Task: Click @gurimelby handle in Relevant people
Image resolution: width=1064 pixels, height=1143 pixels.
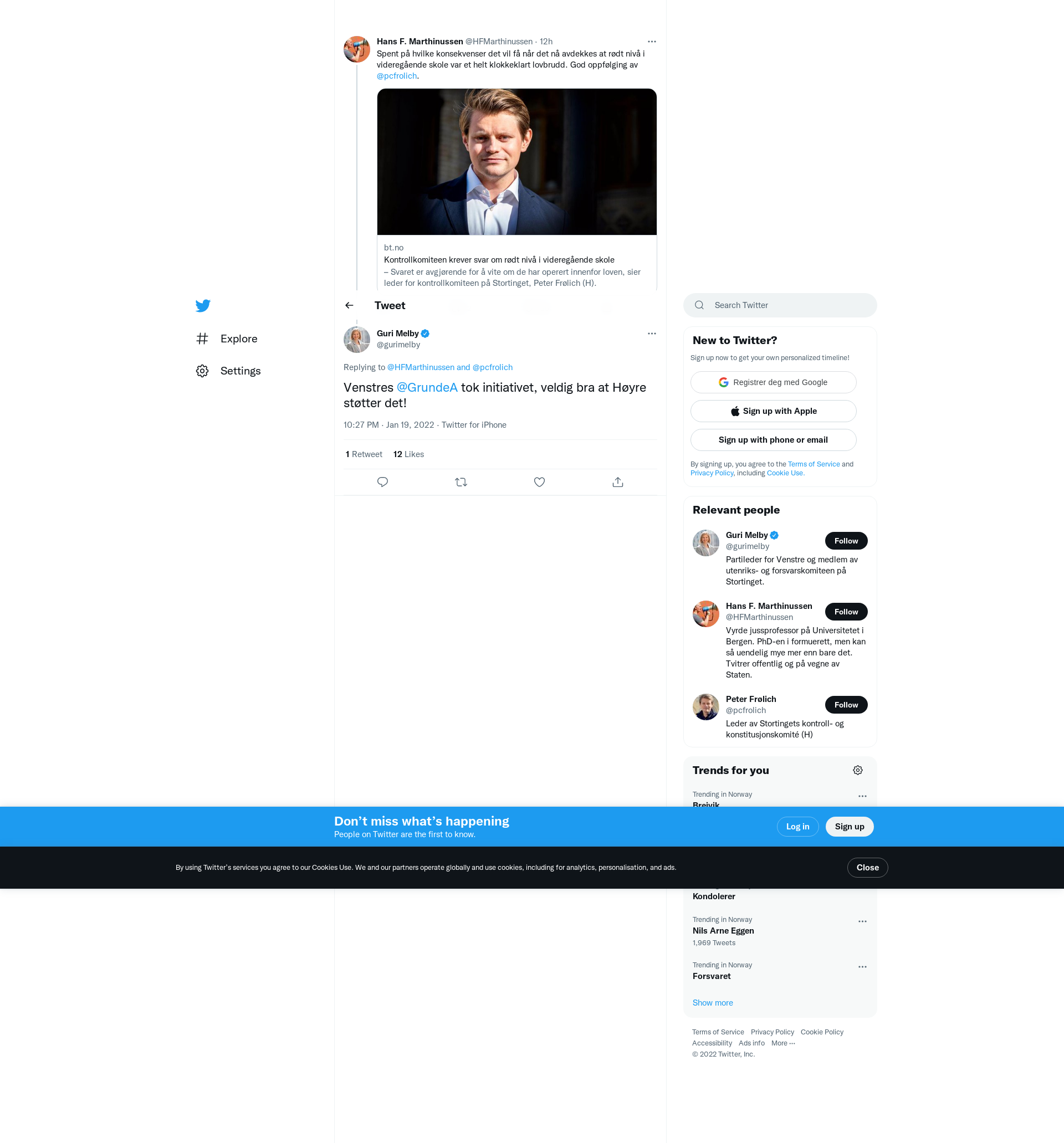Action: point(747,546)
